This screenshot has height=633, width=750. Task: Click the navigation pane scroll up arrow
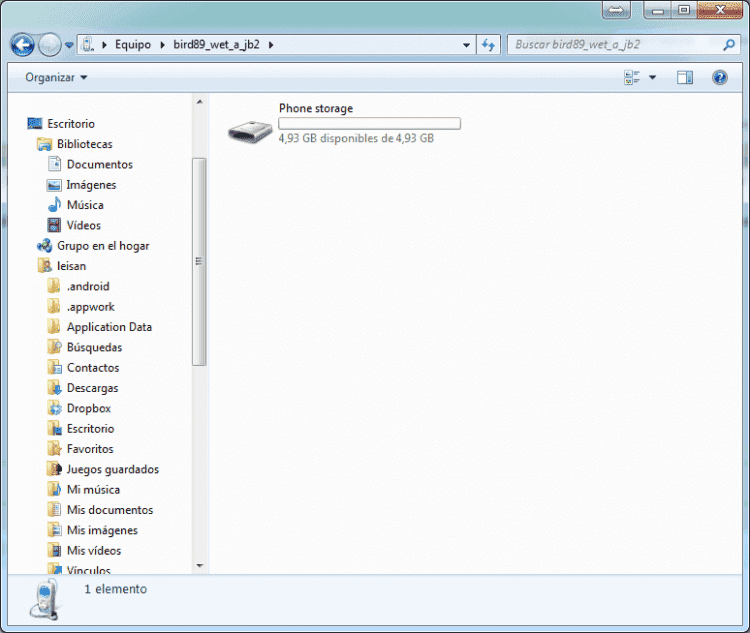pos(199,102)
